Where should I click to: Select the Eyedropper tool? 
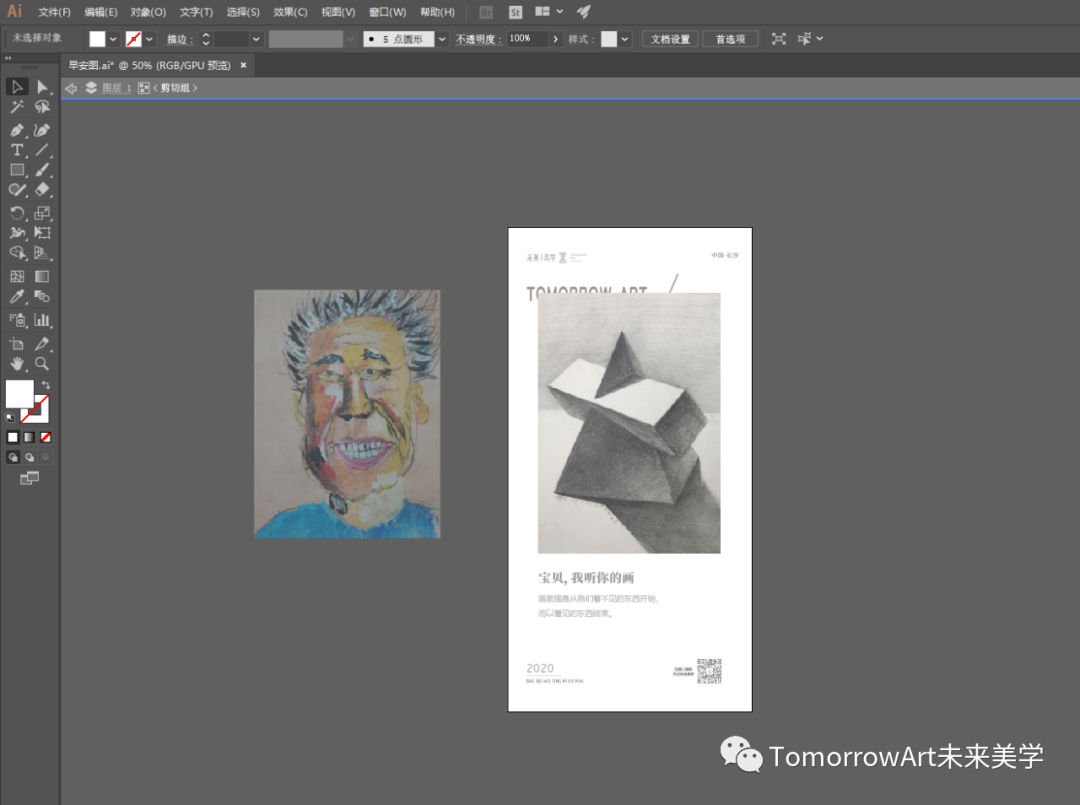17,297
